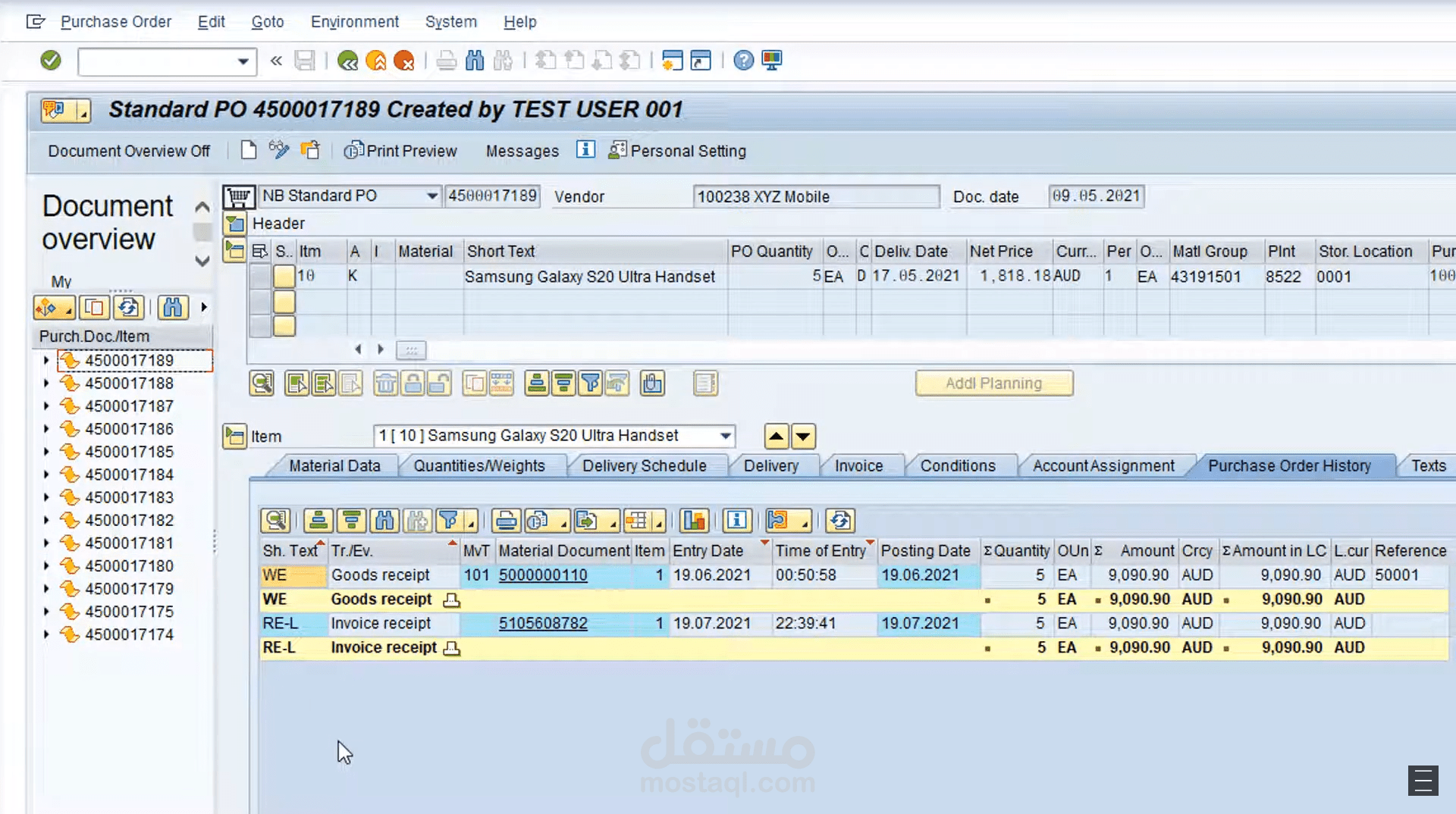The width and height of the screenshot is (1456, 814).
Task: Click the find binoculars icon in history toolbar
Action: click(x=384, y=521)
